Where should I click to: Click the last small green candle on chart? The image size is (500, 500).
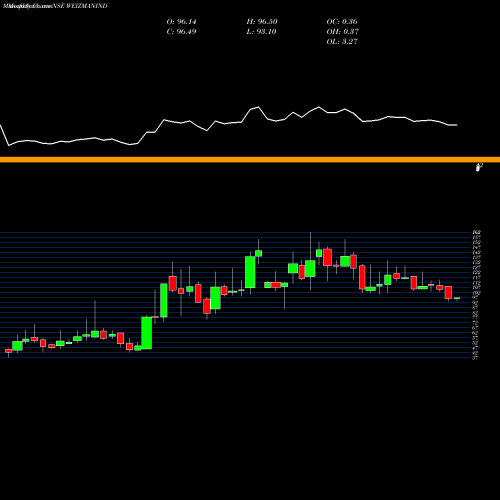pos(457,298)
